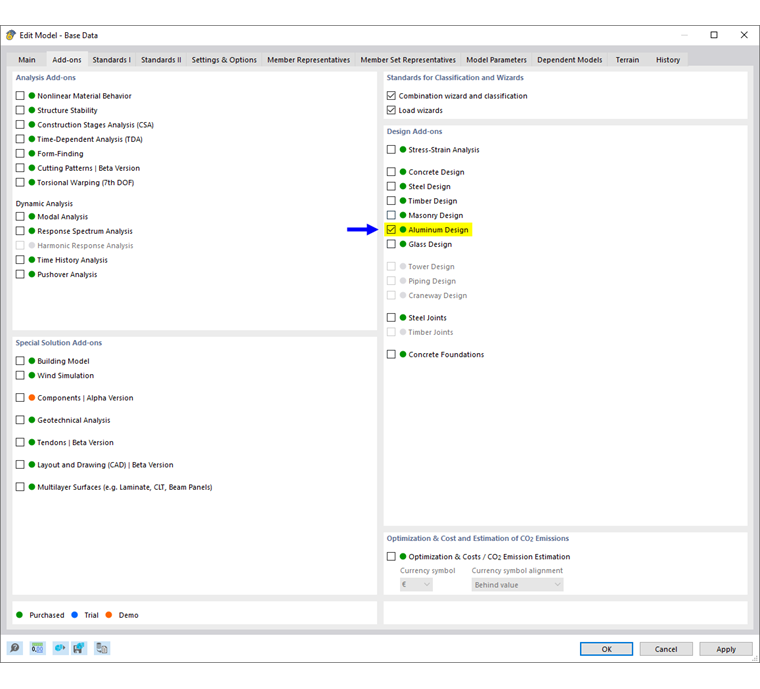Tick Components Alpha Version checkbox
The width and height of the screenshot is (760, 689).
[x=20, y=398]
